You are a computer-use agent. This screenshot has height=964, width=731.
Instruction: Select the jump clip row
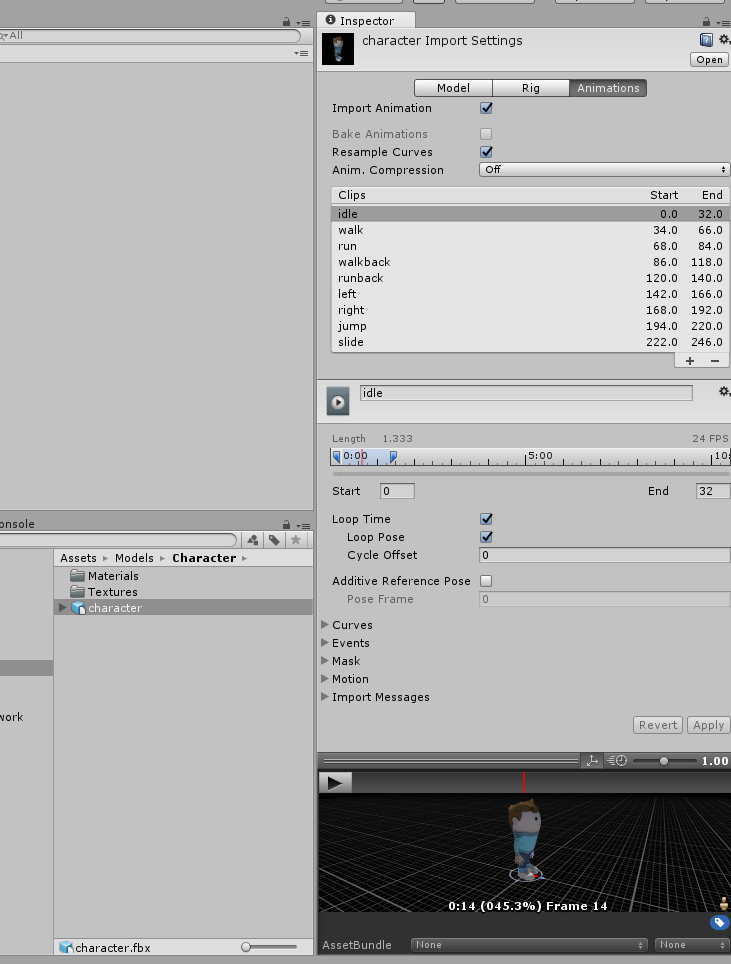pos(530,326)
